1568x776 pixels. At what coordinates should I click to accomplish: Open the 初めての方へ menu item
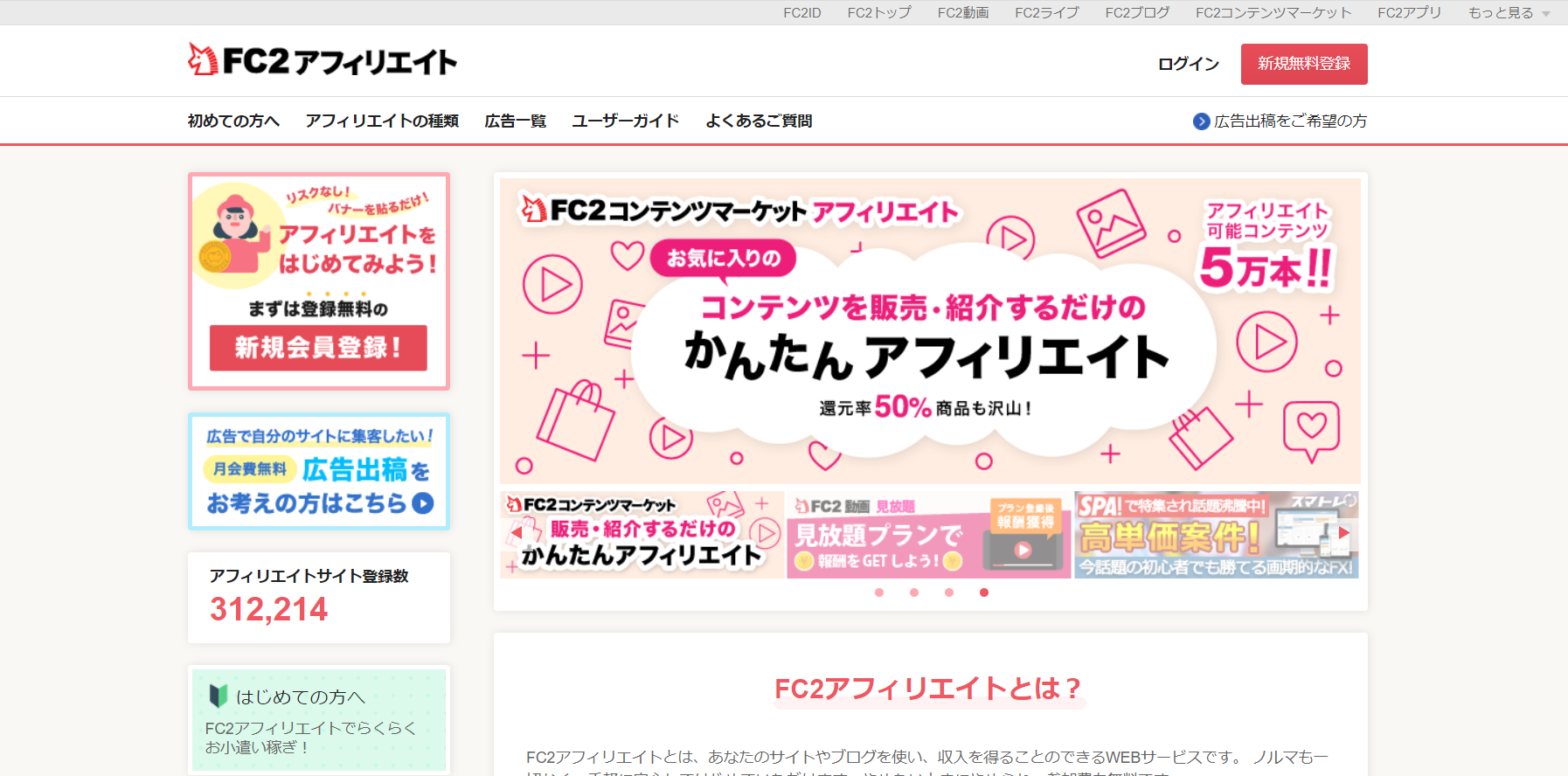point(233,121)
